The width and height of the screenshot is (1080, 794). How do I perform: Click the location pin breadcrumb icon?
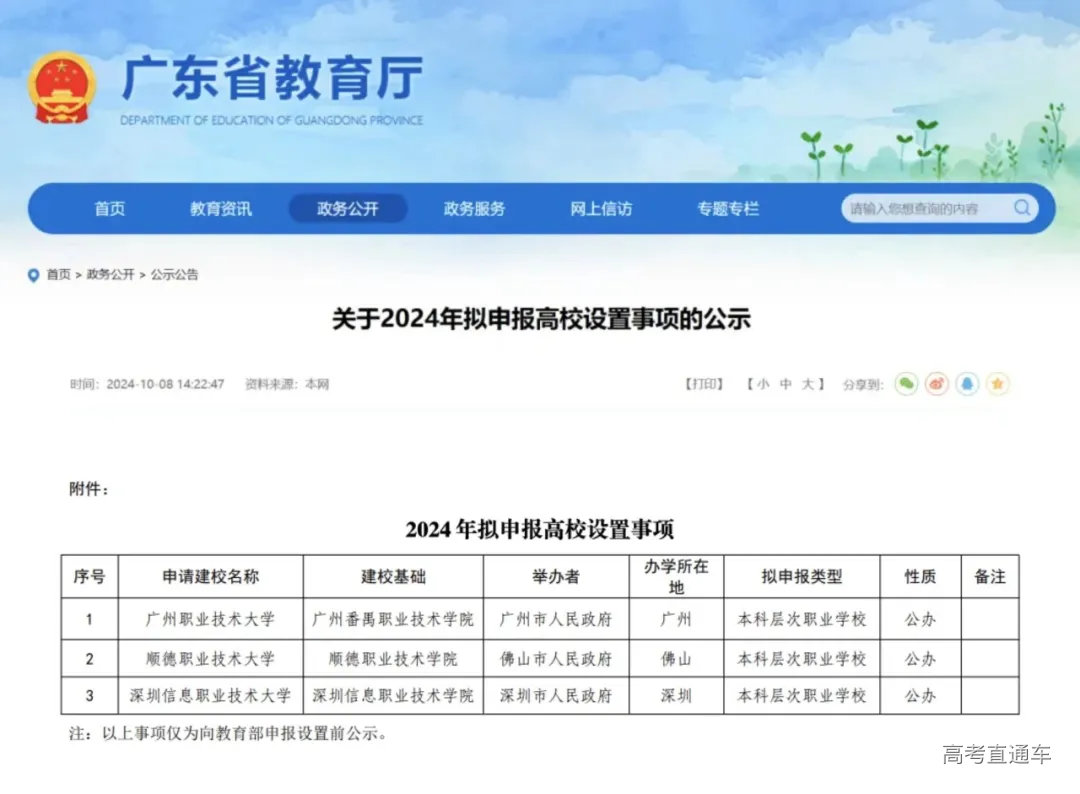point(33,275)
